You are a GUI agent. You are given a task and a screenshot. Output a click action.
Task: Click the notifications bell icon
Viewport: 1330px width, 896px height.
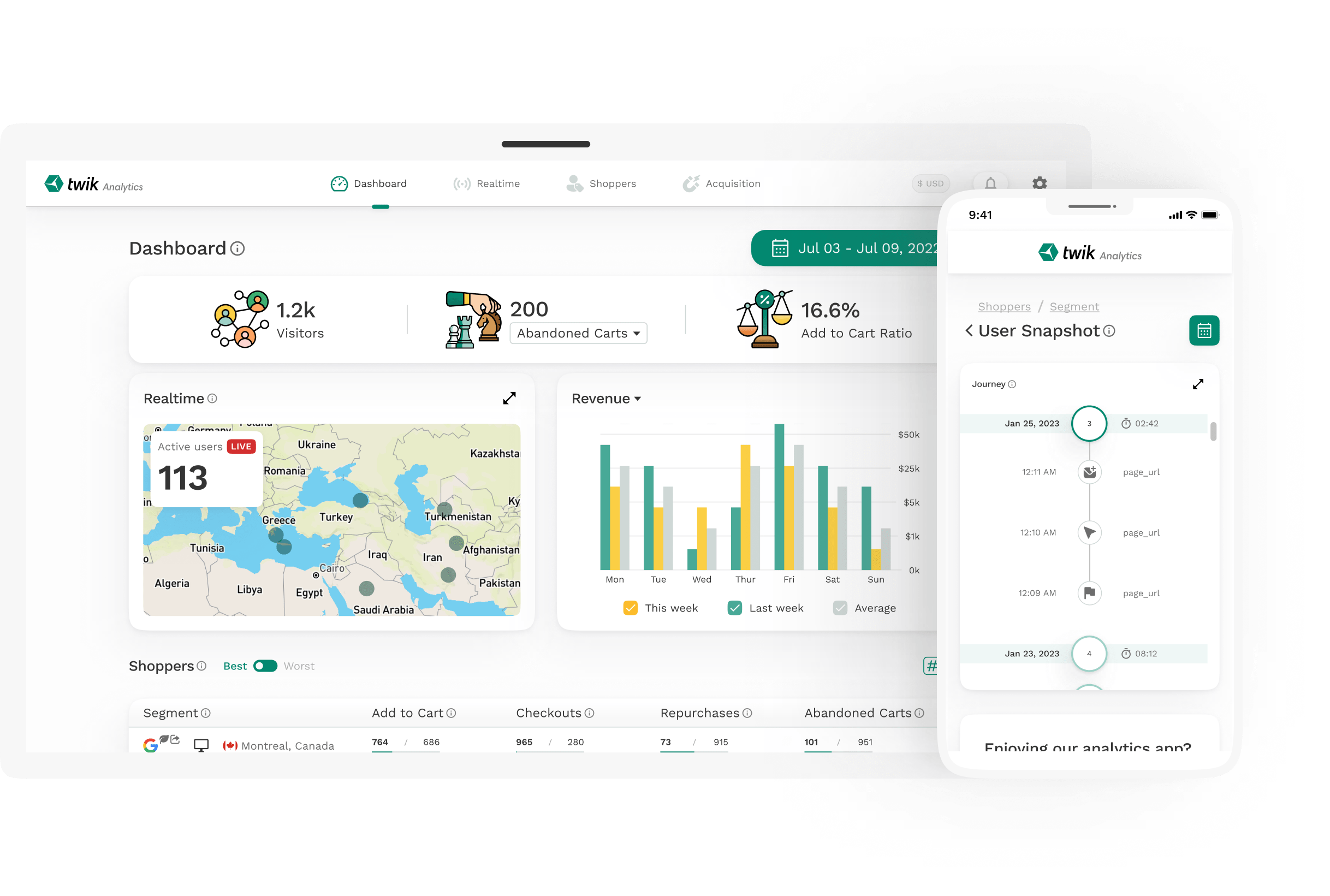[x=991, y=183]
